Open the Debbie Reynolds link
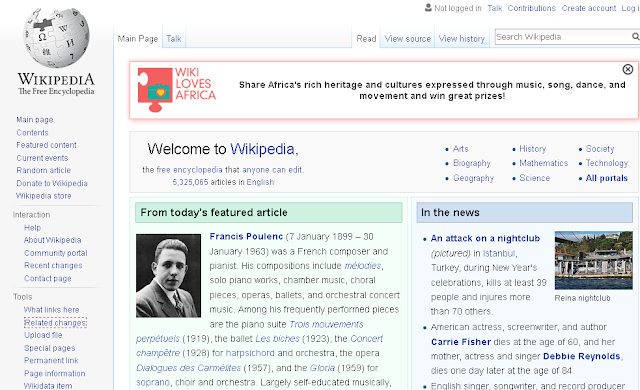 tap(582, 356)
